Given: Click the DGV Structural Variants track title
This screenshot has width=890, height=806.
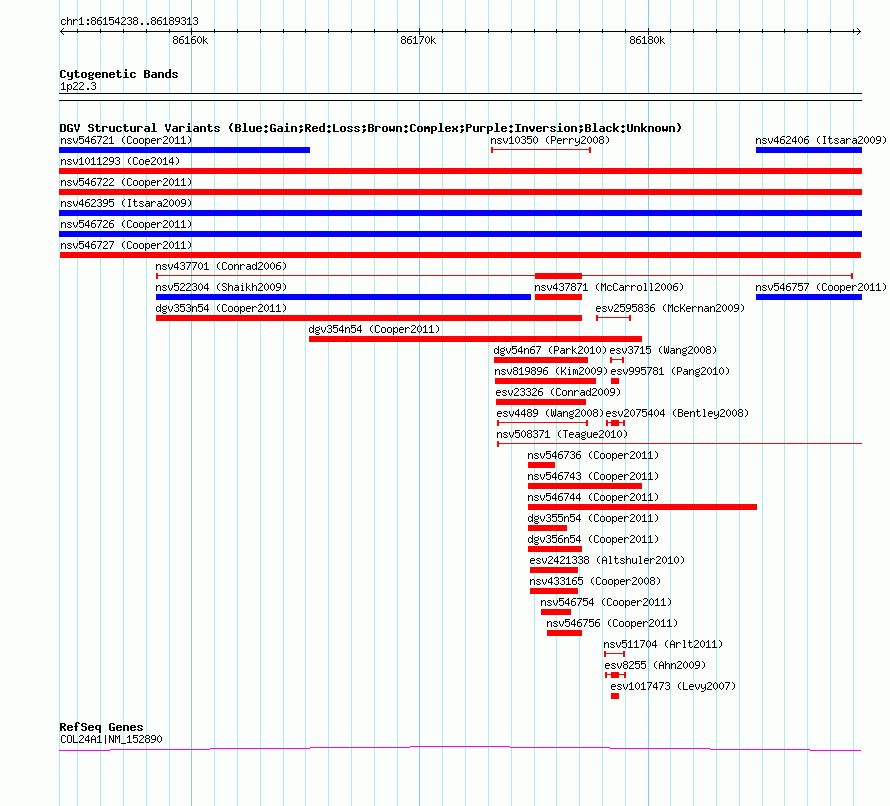Looking at the screenshot, I should (371, 128).
